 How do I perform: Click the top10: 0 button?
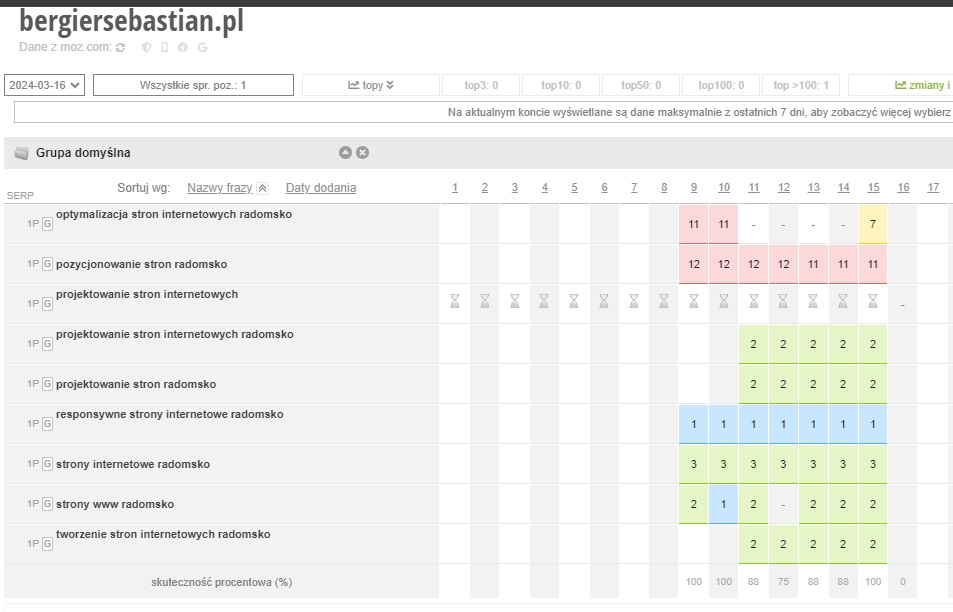click(560, 84)
